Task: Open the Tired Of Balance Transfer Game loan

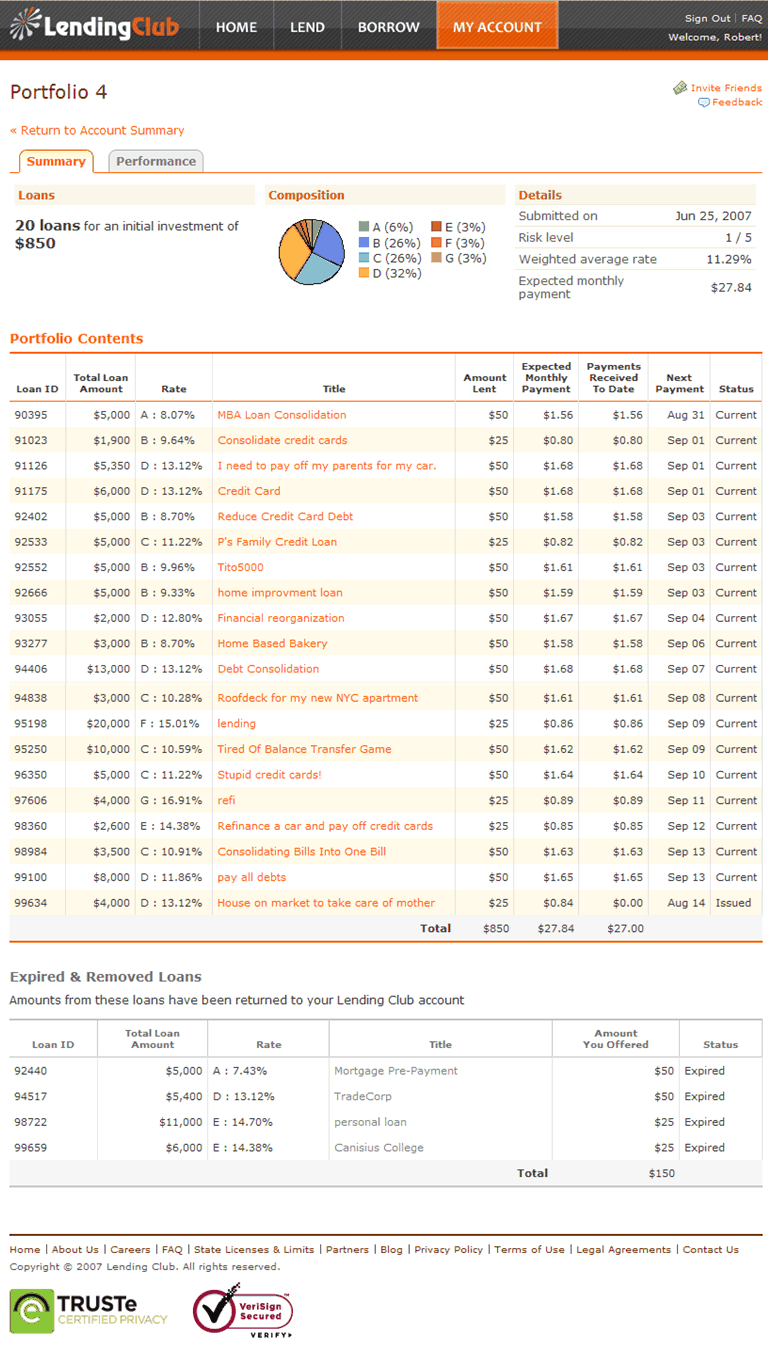Action: tap(304, 749)
